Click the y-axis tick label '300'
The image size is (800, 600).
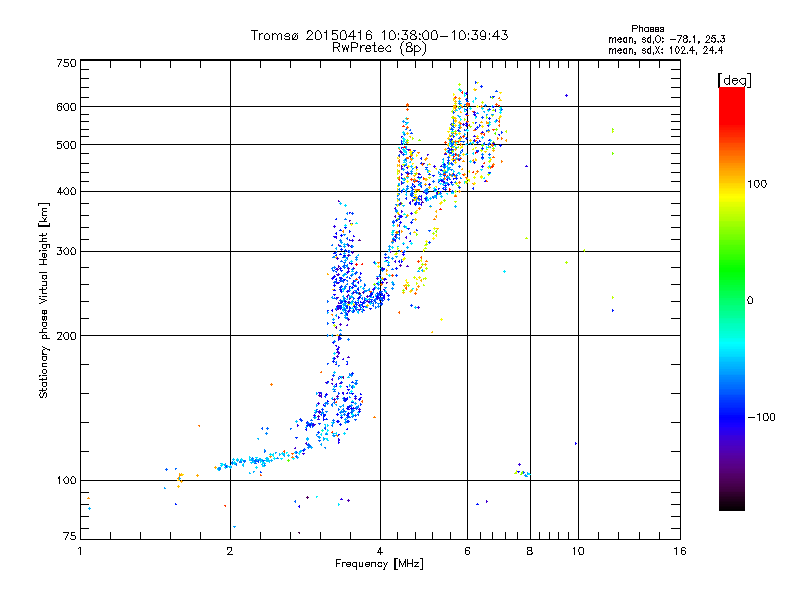[x=66, y=252]
